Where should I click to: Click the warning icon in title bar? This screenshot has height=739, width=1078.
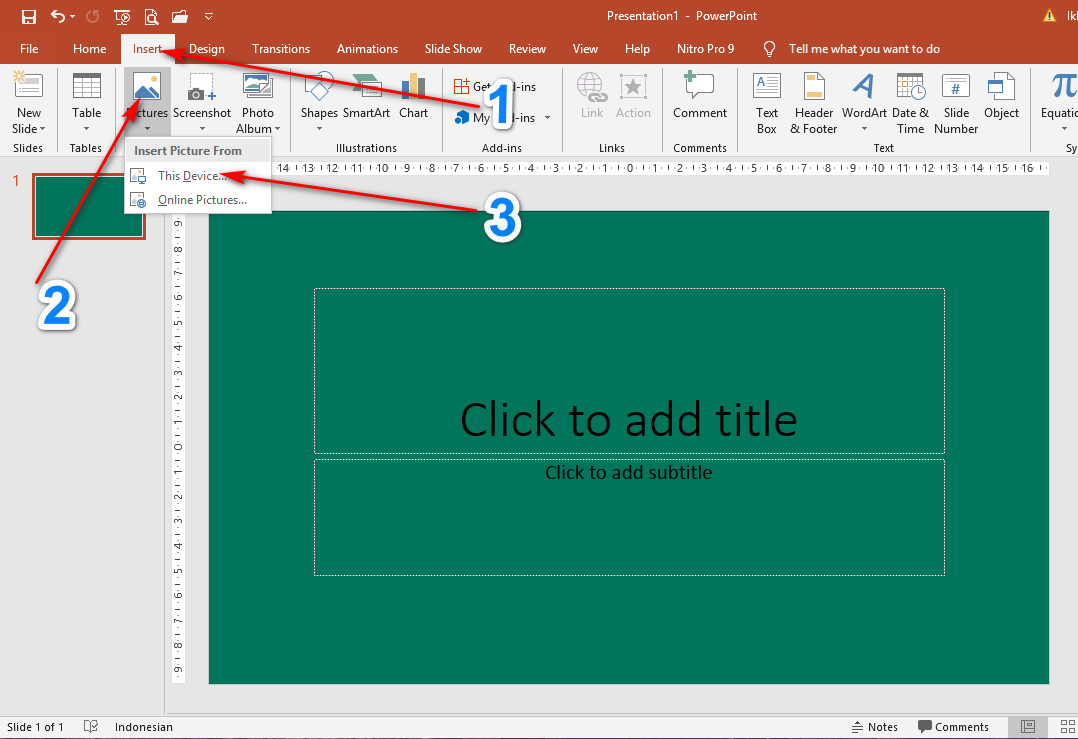pyautogui.click(x=1049, y=16)
